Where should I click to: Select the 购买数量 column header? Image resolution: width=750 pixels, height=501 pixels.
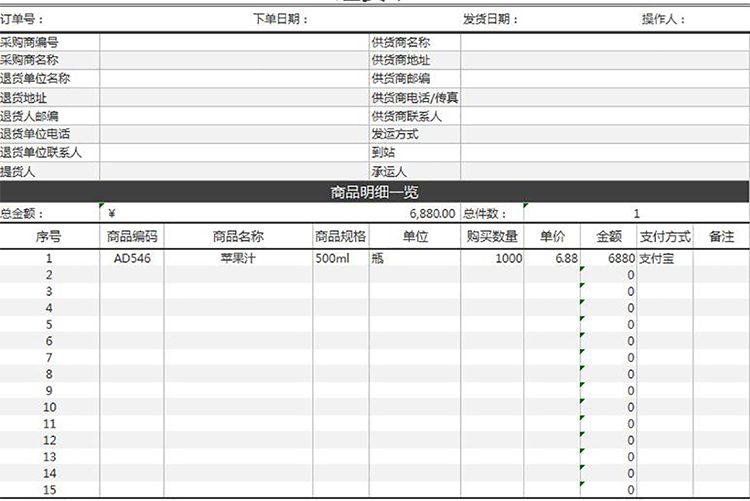492,236
